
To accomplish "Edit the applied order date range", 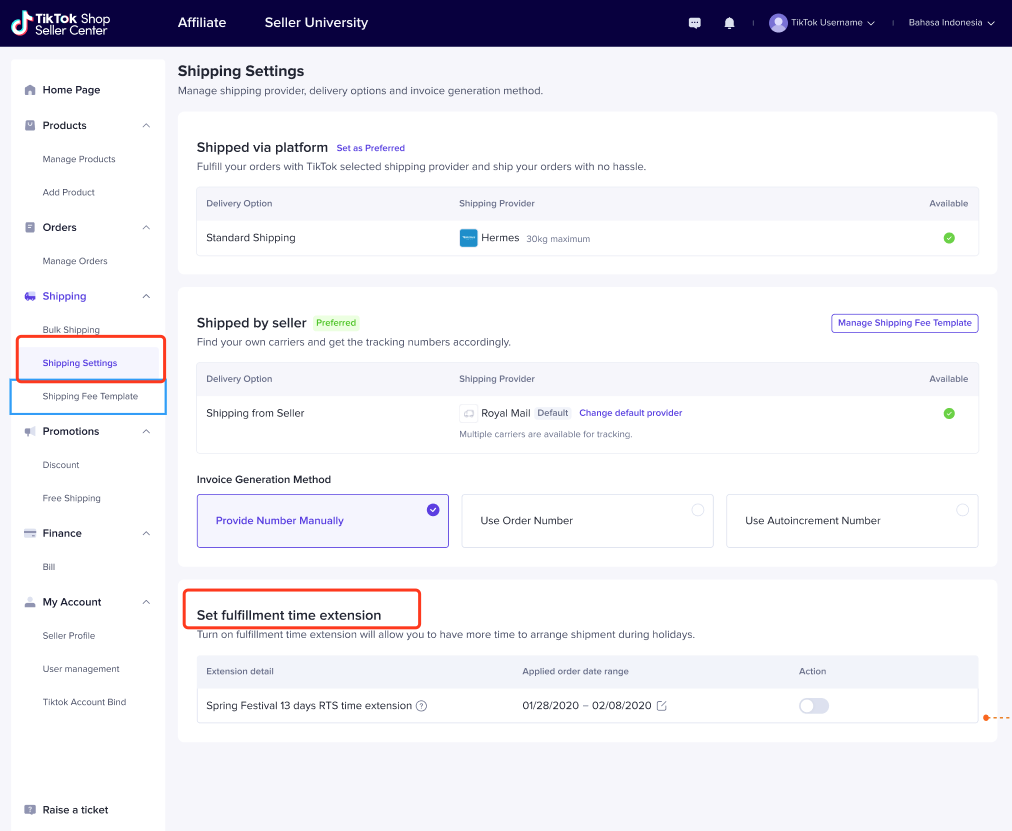I will point(661,706).
